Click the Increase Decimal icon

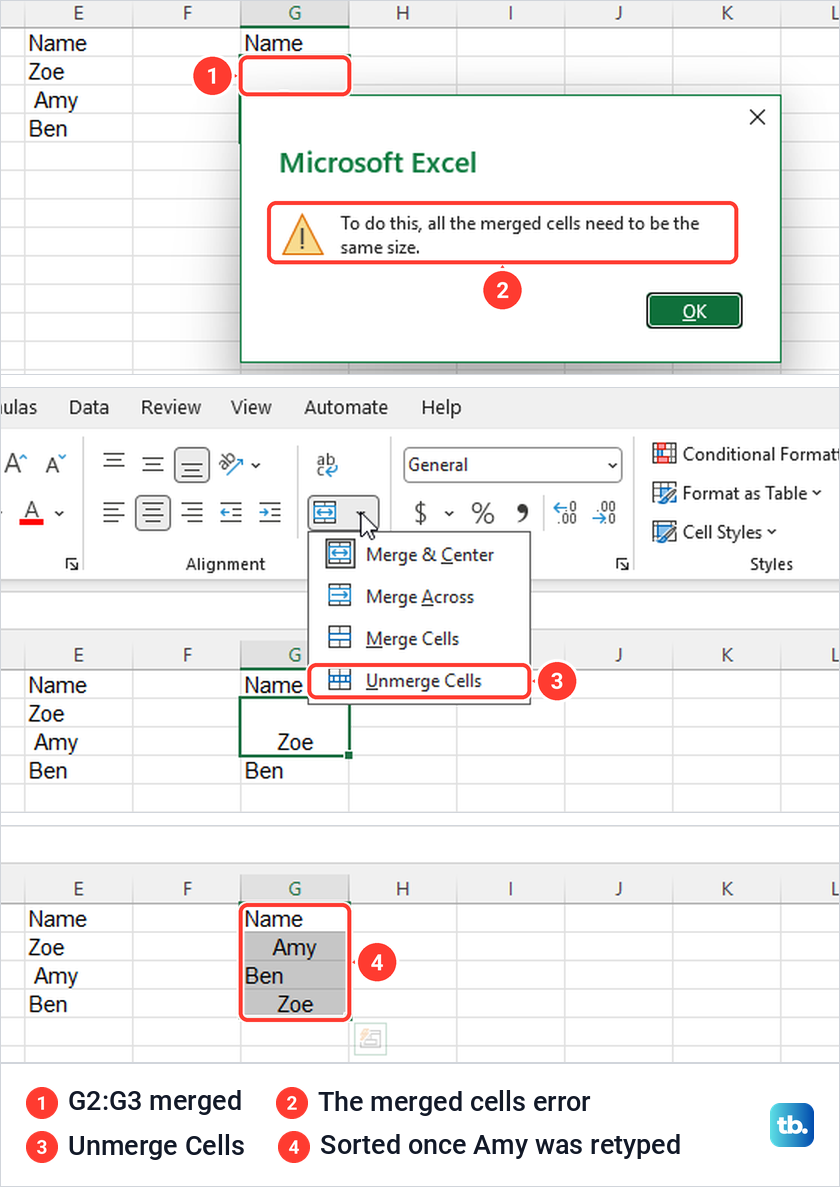pos(565,512)
